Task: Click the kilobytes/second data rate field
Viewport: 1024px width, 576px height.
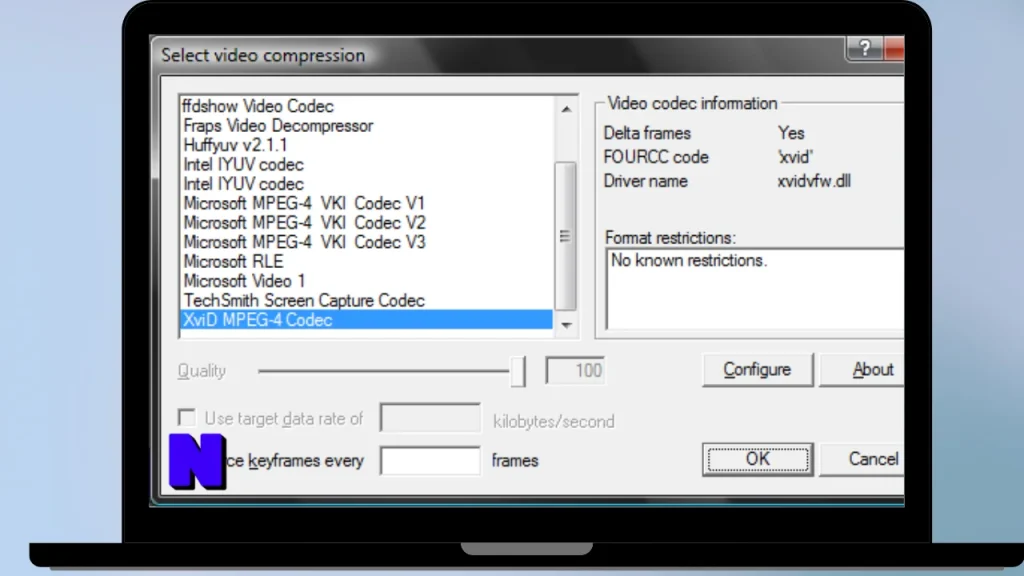Action: (430, 418)
